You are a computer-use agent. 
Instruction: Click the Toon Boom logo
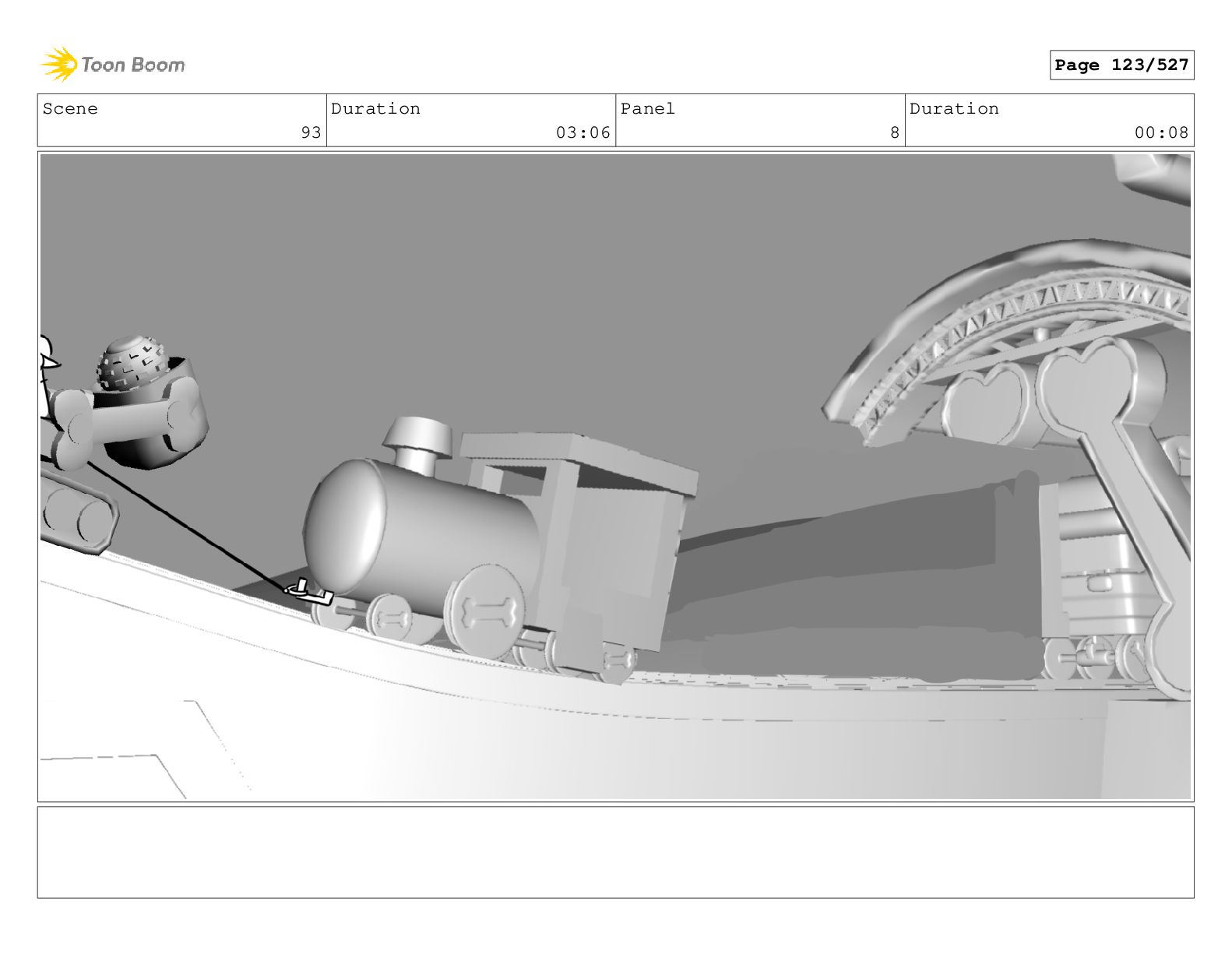(x=113, y=65)
